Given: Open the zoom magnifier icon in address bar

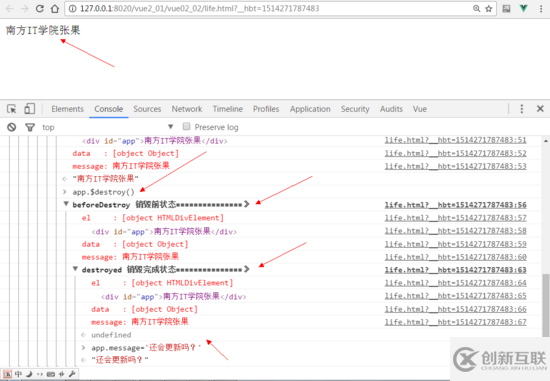Looking at the screenshot, I should point(476,8).
